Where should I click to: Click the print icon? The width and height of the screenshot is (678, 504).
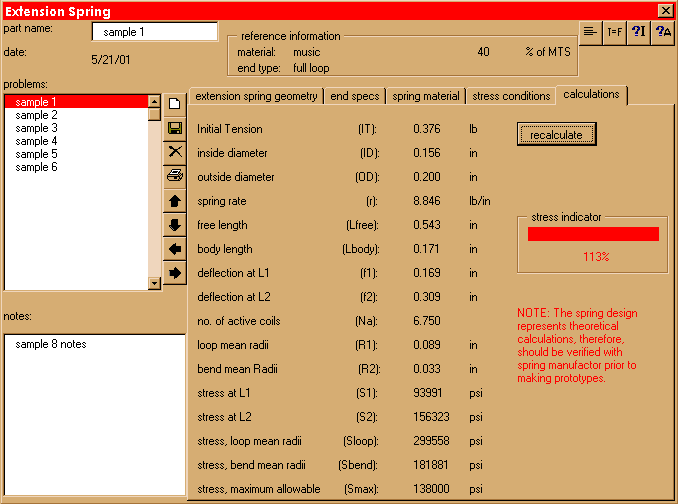click(175, 176)
